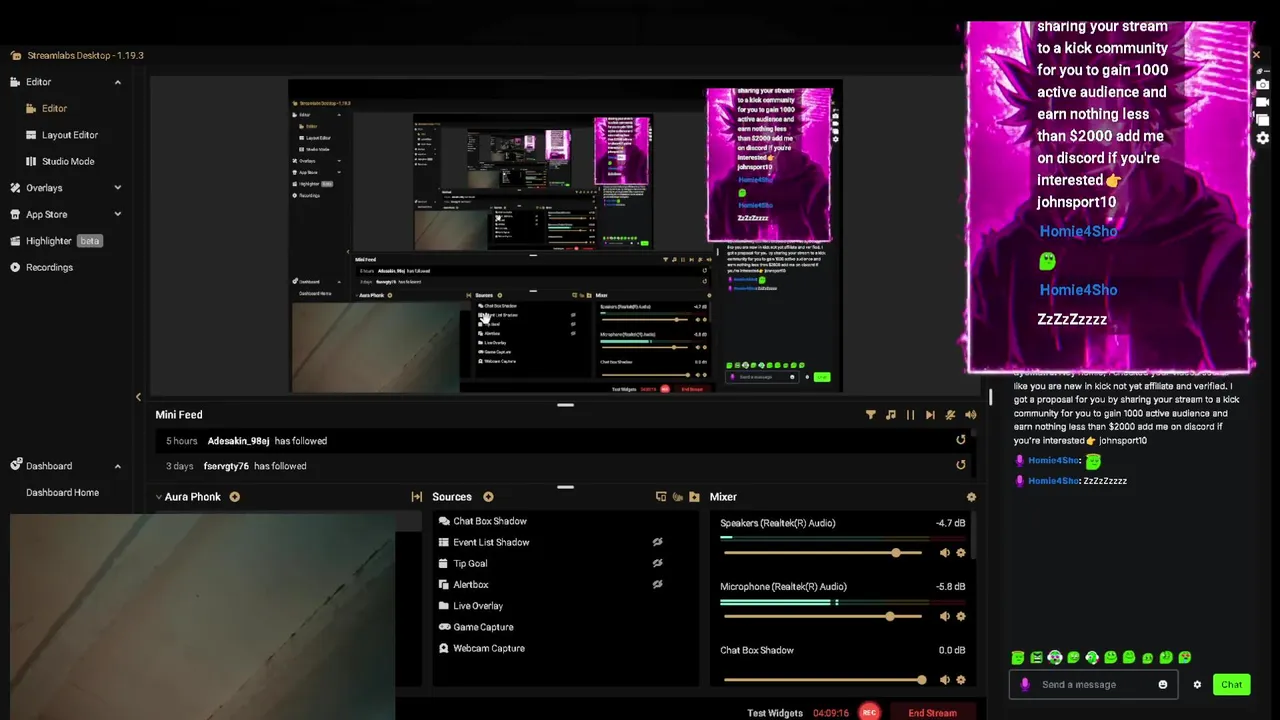This screenshot has height=720, width=1280.
Task: Add a new scene next to Aura Phonk
Action: (234, 497)
